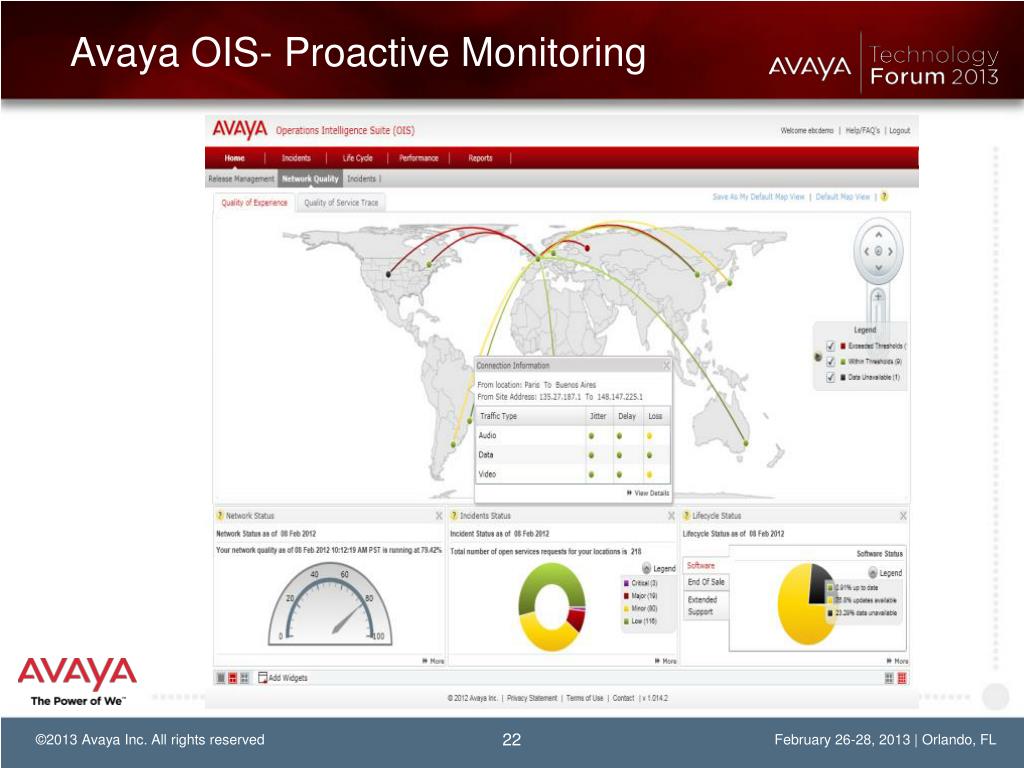The width and height of the screenshot is (1024, 768).
Task: Pan the map right with the arrow
Action: coord(890,251)
